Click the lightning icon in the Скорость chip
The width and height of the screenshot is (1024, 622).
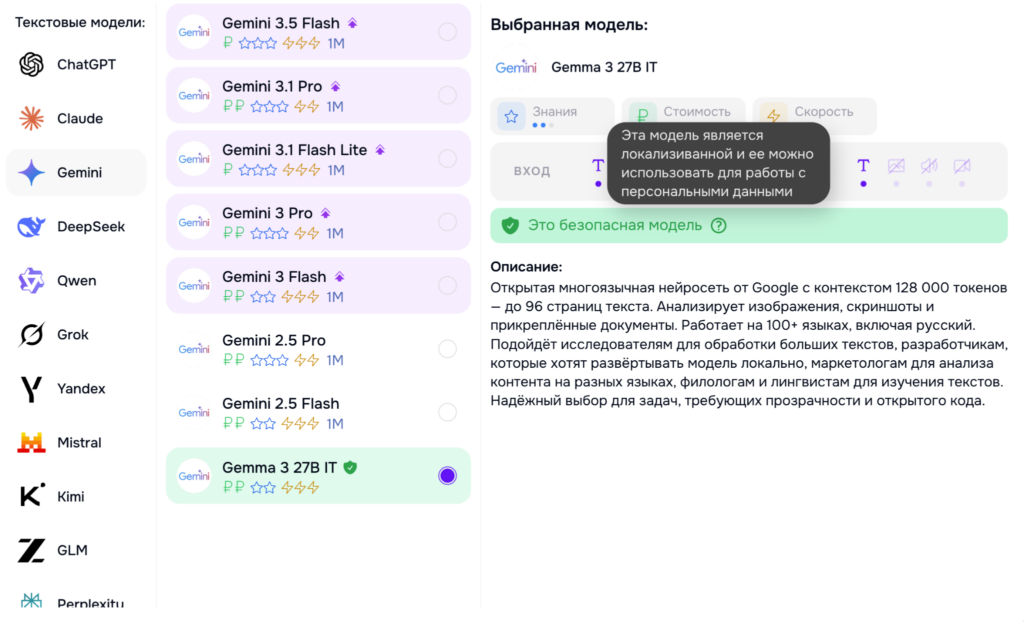click(x=774, y=116)
